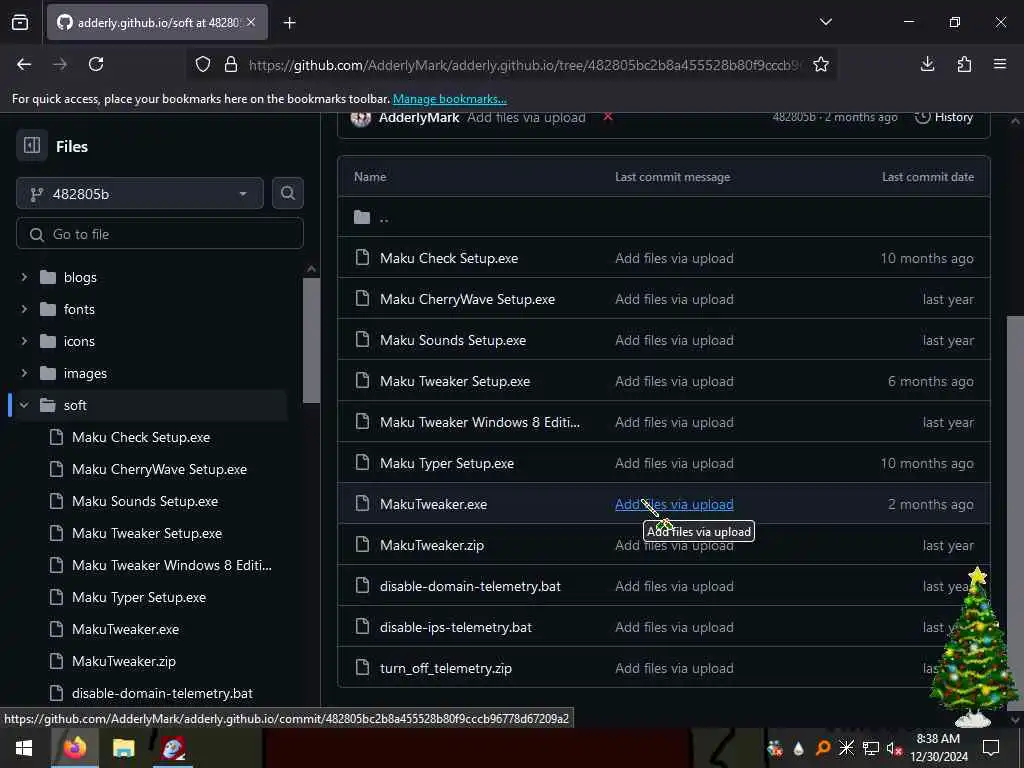Click the file search magnifier button

[288, 193]
